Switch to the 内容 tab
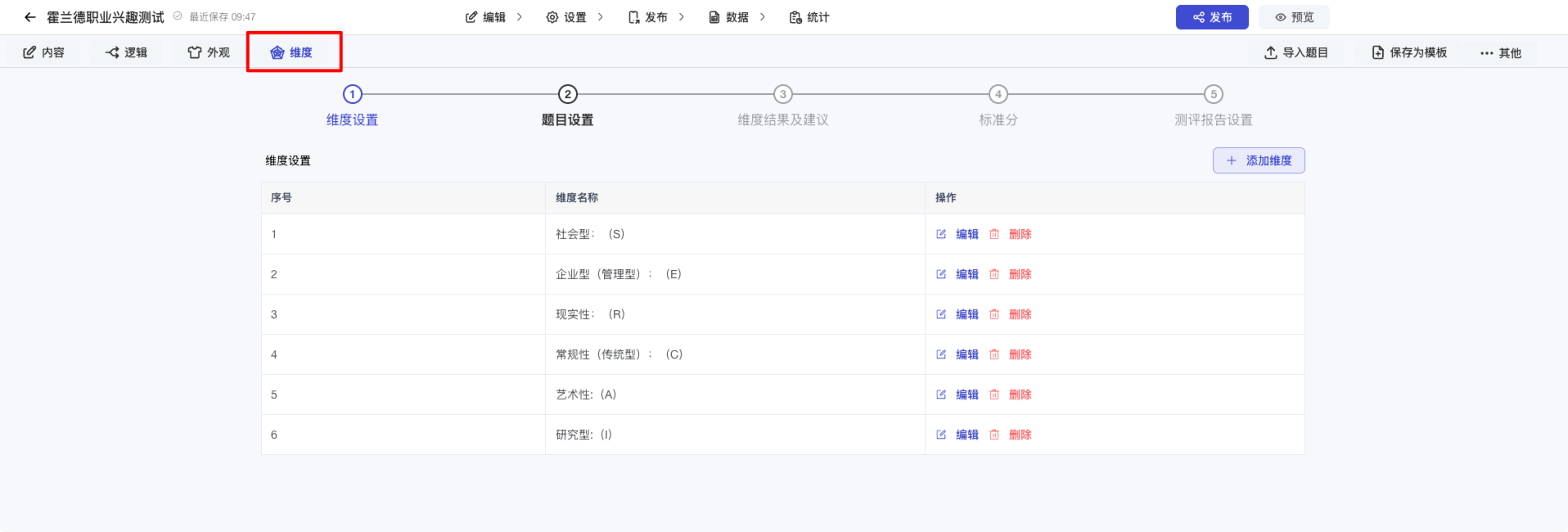The width and height of the screenshot is (1568, 532). [x=43, y=52]
